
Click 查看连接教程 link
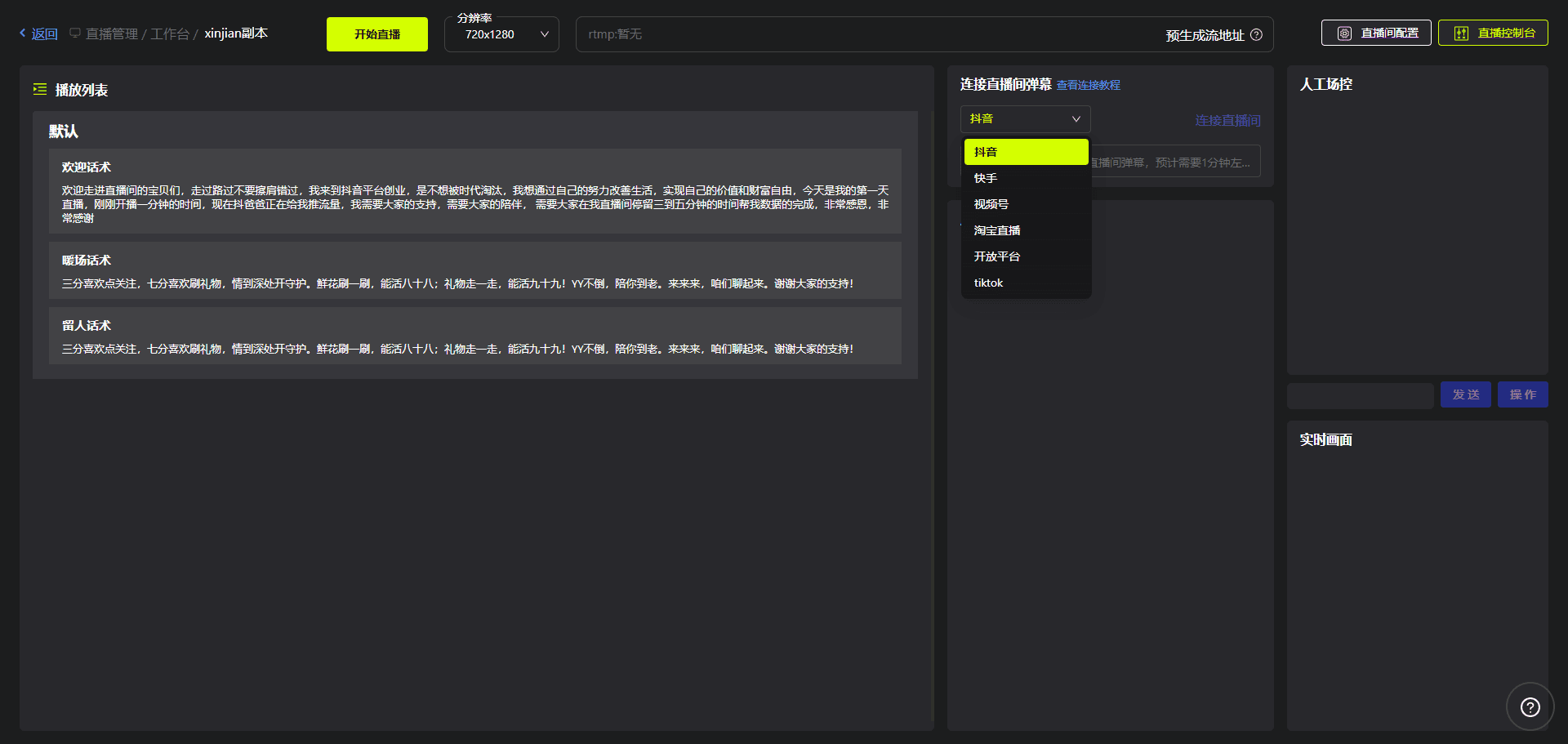(1089, 85)
